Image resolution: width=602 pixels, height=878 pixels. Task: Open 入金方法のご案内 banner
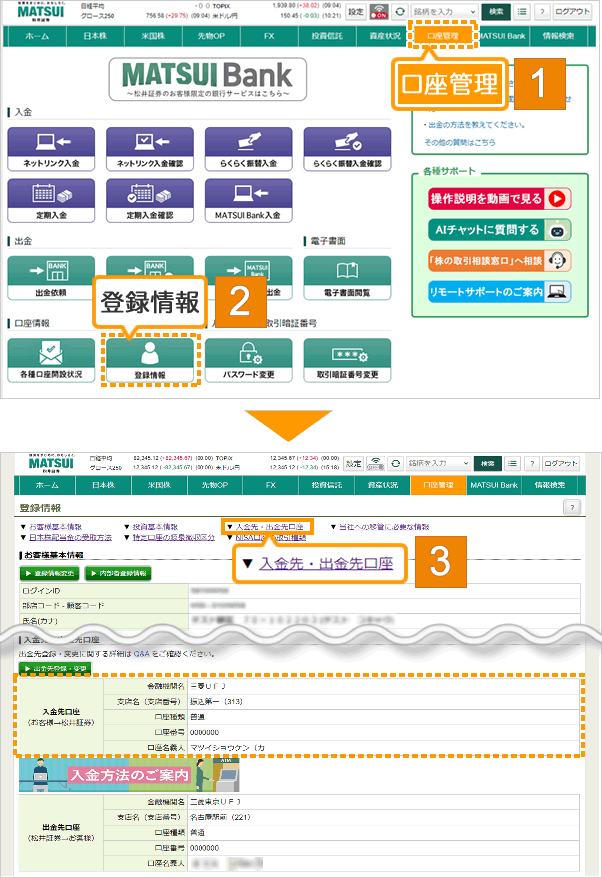(129, 775)
